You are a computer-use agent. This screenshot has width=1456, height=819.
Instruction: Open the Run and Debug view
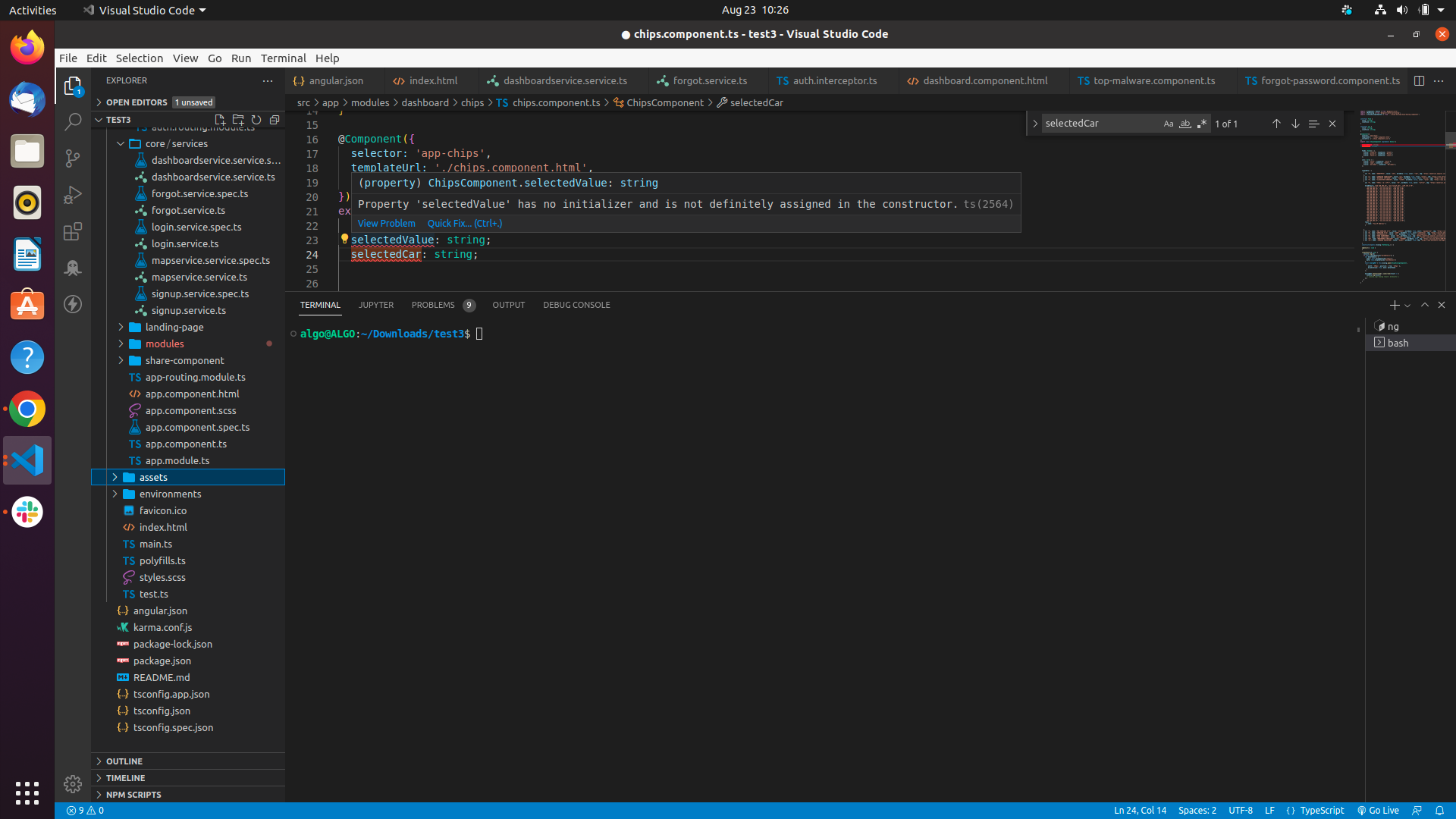(x=73, y=195)
